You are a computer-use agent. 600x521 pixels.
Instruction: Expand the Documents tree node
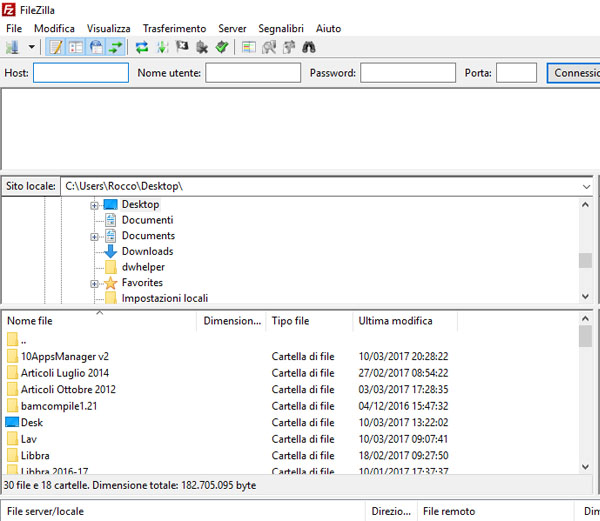[94, 237]
